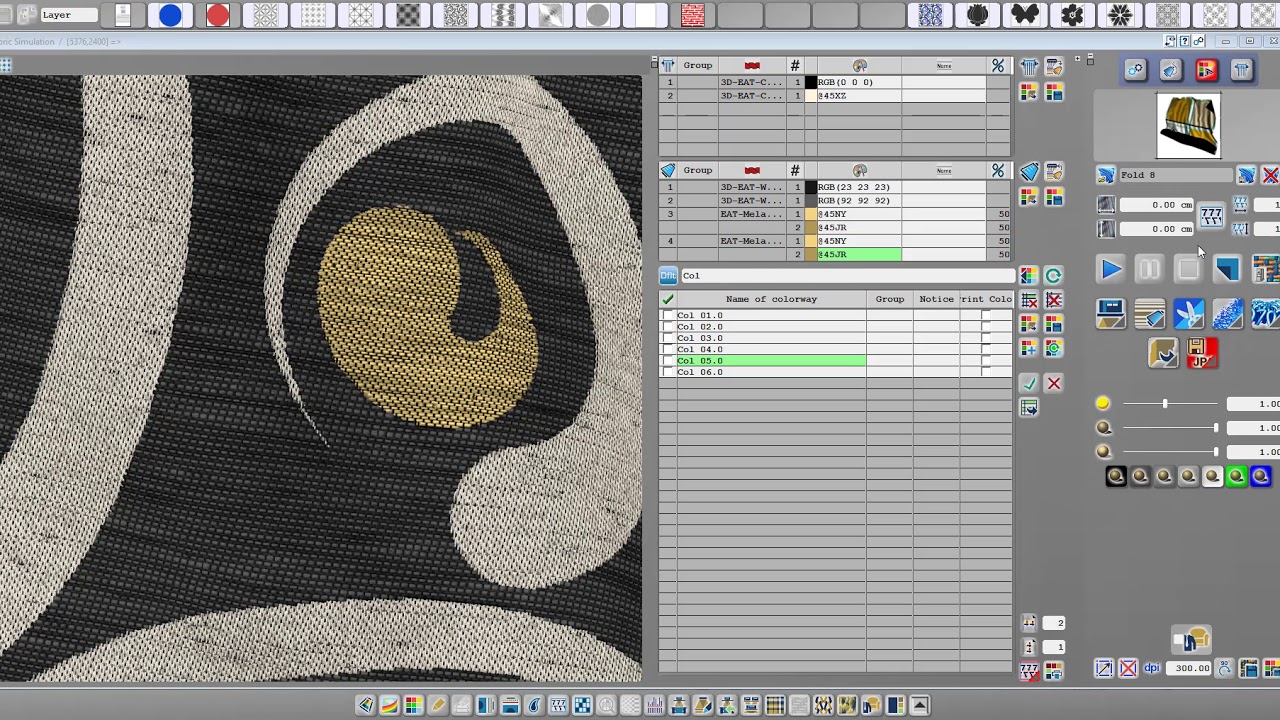Start the fabric simulation playback
Screen dimensions: 1280x720
tap(1111, 269)
